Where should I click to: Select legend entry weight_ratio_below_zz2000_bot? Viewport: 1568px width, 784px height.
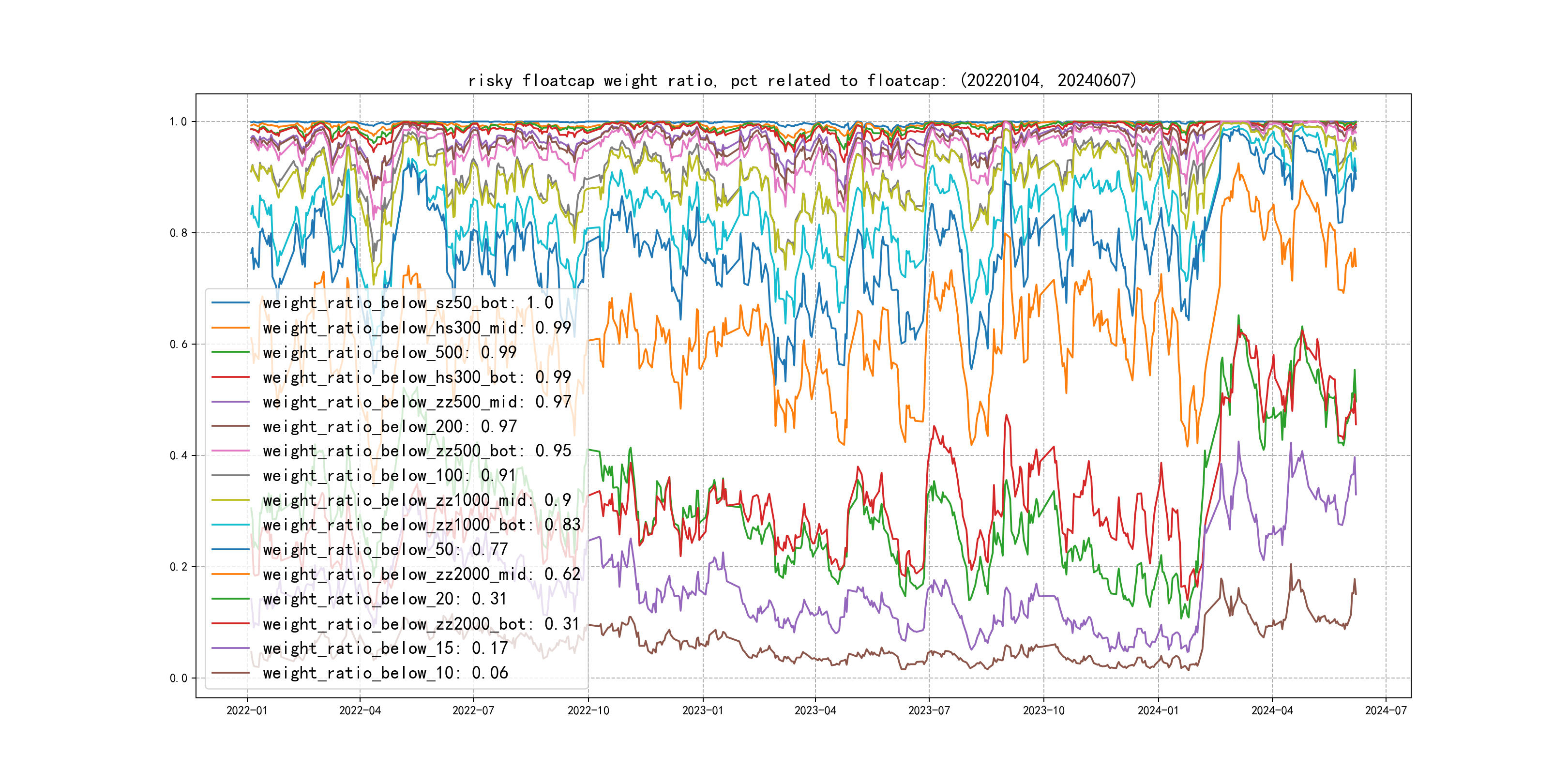tap(421, 624)
